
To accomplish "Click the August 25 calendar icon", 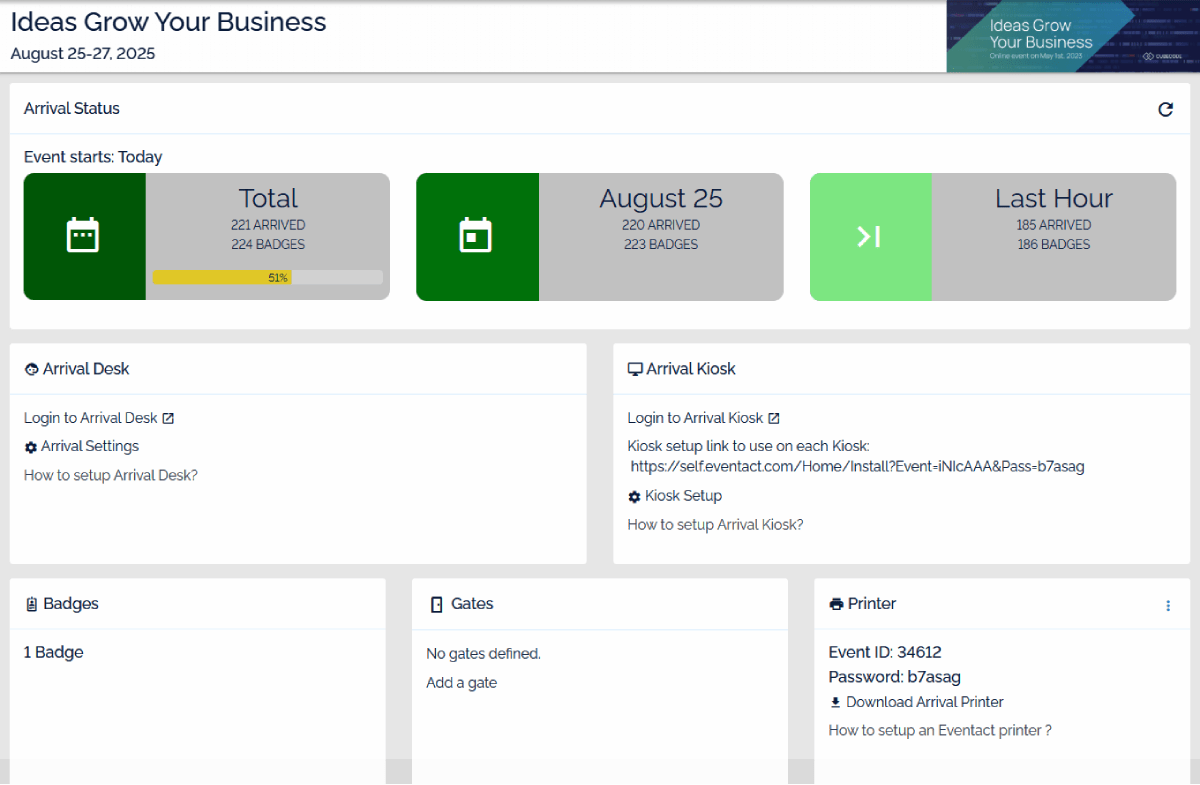I will [x=476, y=236].
